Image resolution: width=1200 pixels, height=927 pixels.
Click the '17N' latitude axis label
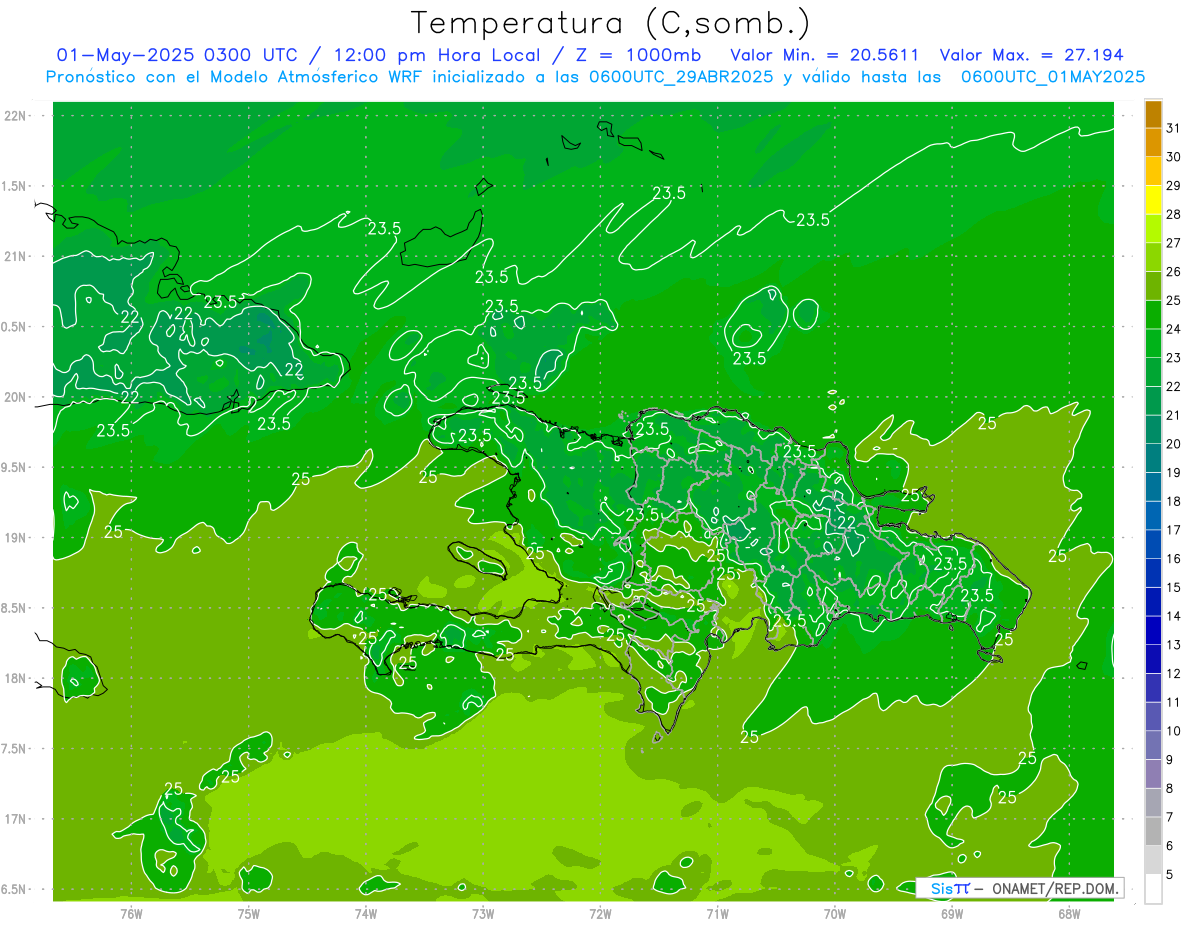pyautogui.click(x=16, y=819)
